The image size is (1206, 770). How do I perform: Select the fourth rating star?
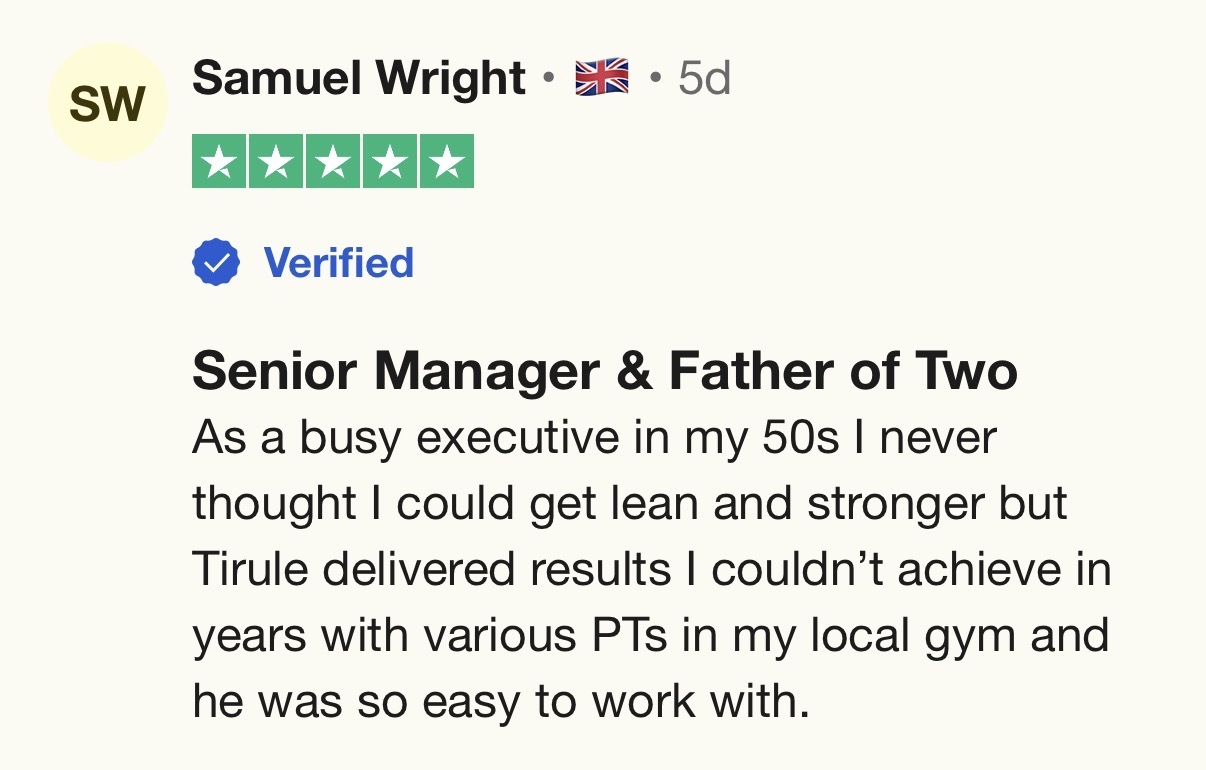point(389,163)
